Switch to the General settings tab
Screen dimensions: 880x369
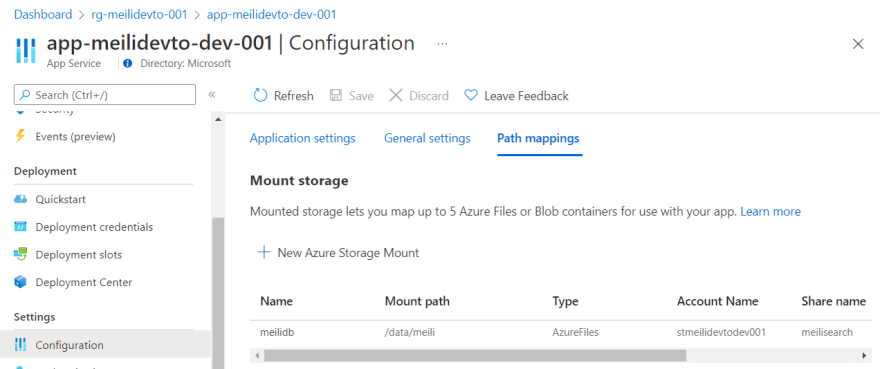[427, 138]
